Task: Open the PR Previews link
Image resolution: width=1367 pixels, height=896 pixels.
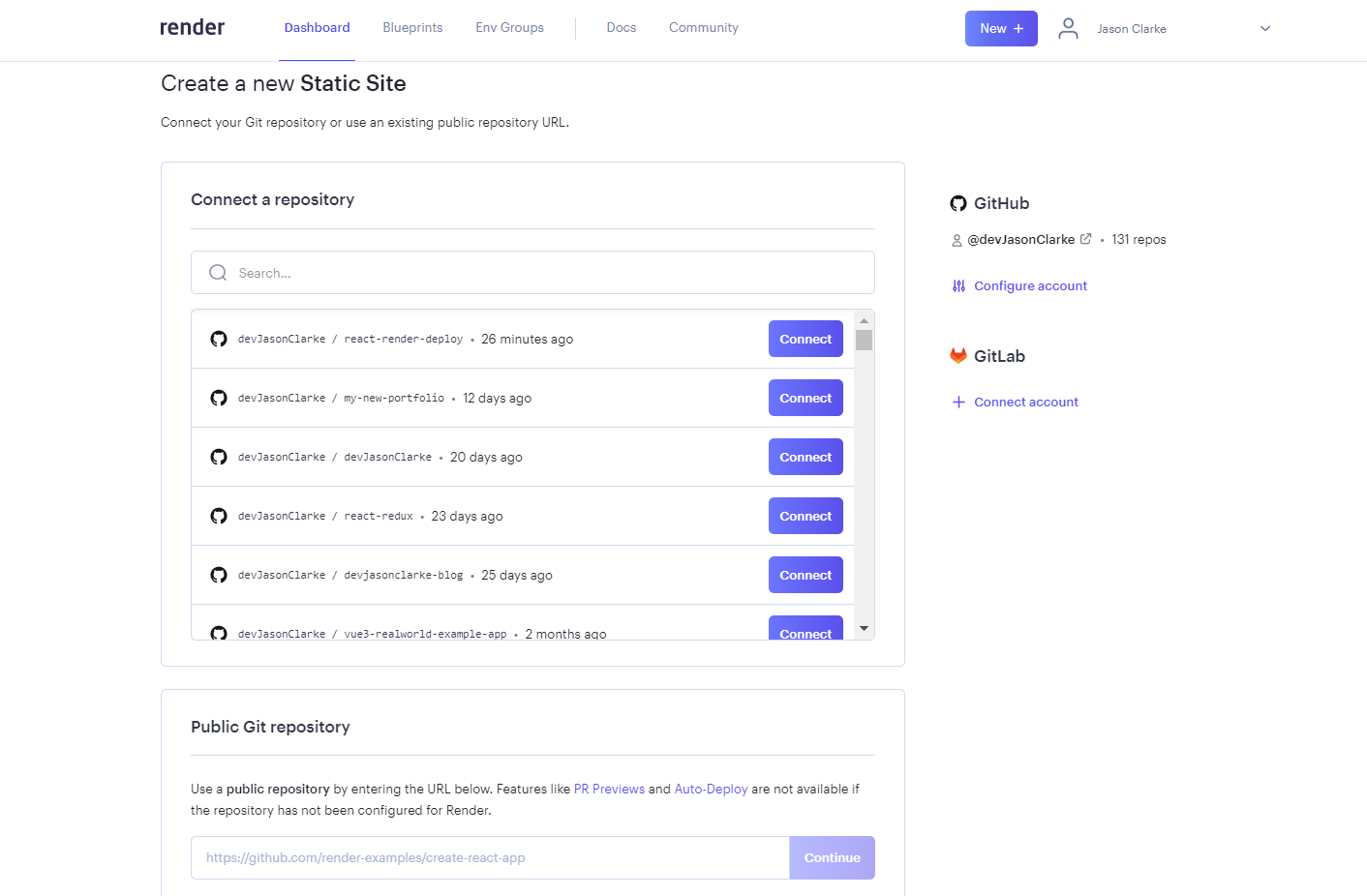Action: point(609,790)
